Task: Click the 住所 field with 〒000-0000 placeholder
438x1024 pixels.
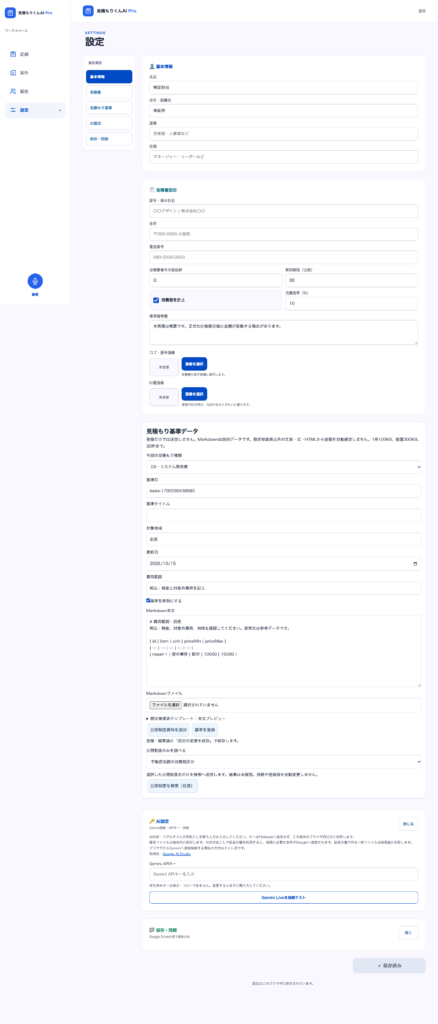Action: [x=283, y=234]
